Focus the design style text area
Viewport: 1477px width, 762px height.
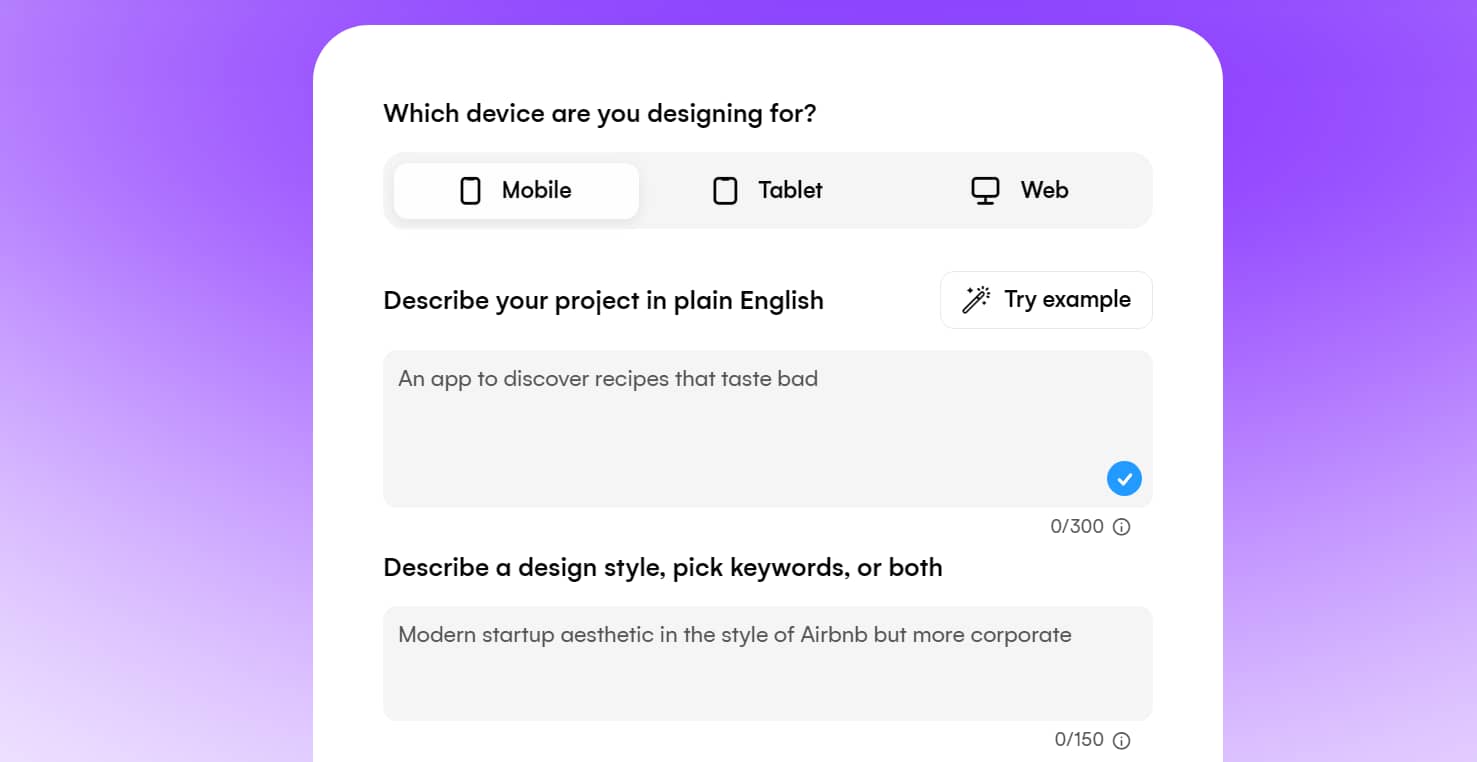tap(768, 663)
